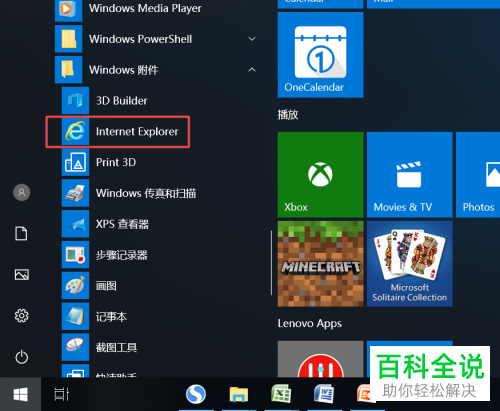
Task: Open the Minecraft tile
Action: click(x=320, y=264)
